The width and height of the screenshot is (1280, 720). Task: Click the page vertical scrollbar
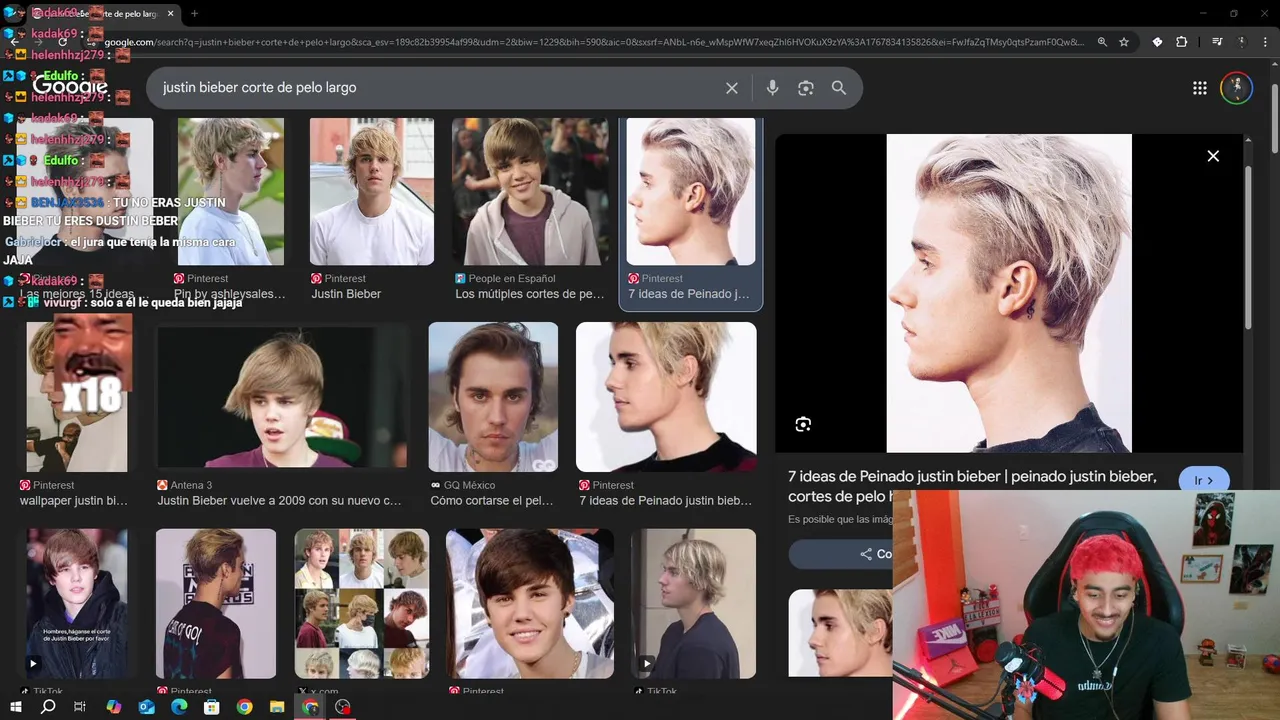(1274, 120)
